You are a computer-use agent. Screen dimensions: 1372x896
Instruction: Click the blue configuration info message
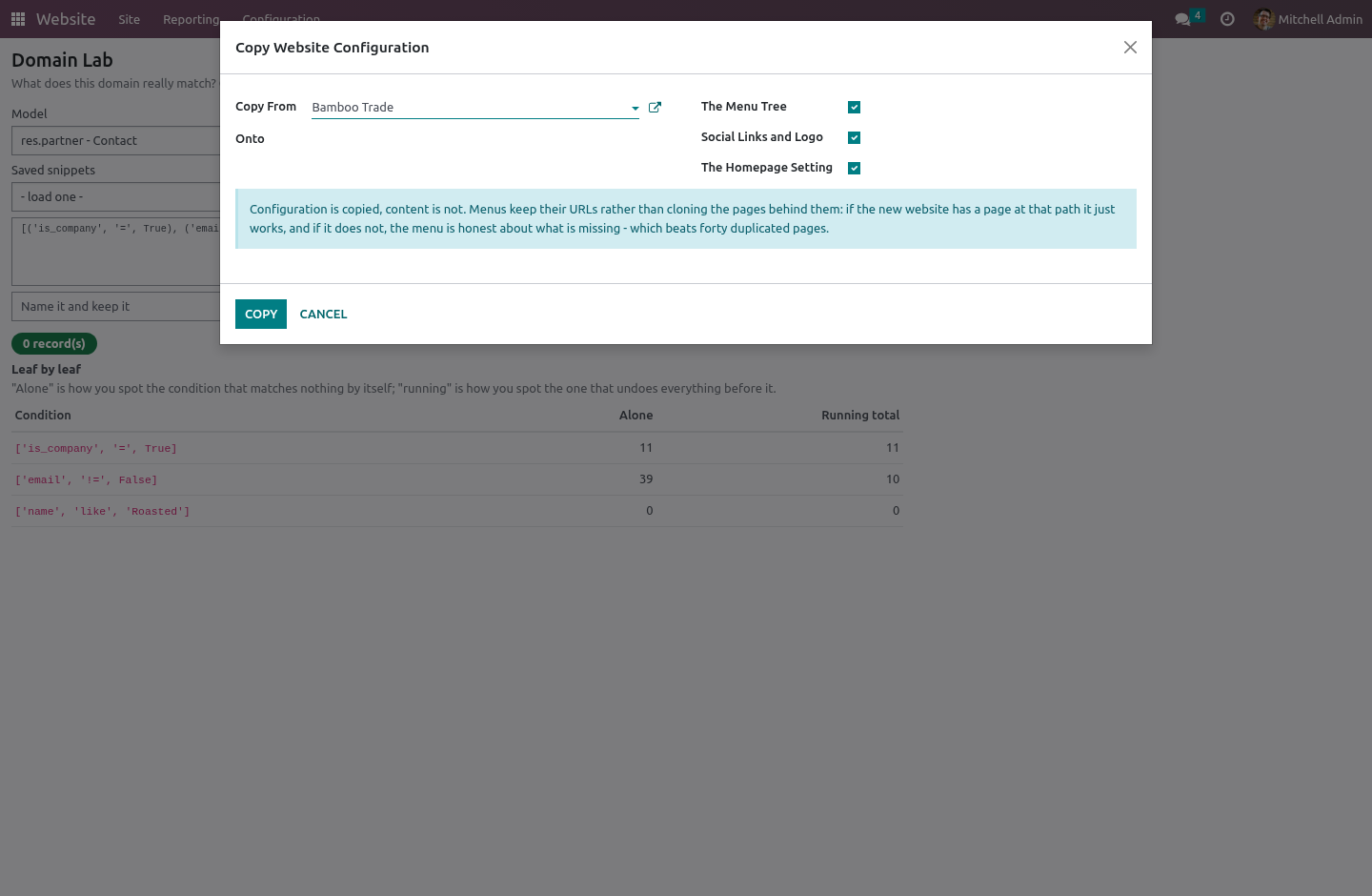686,218
